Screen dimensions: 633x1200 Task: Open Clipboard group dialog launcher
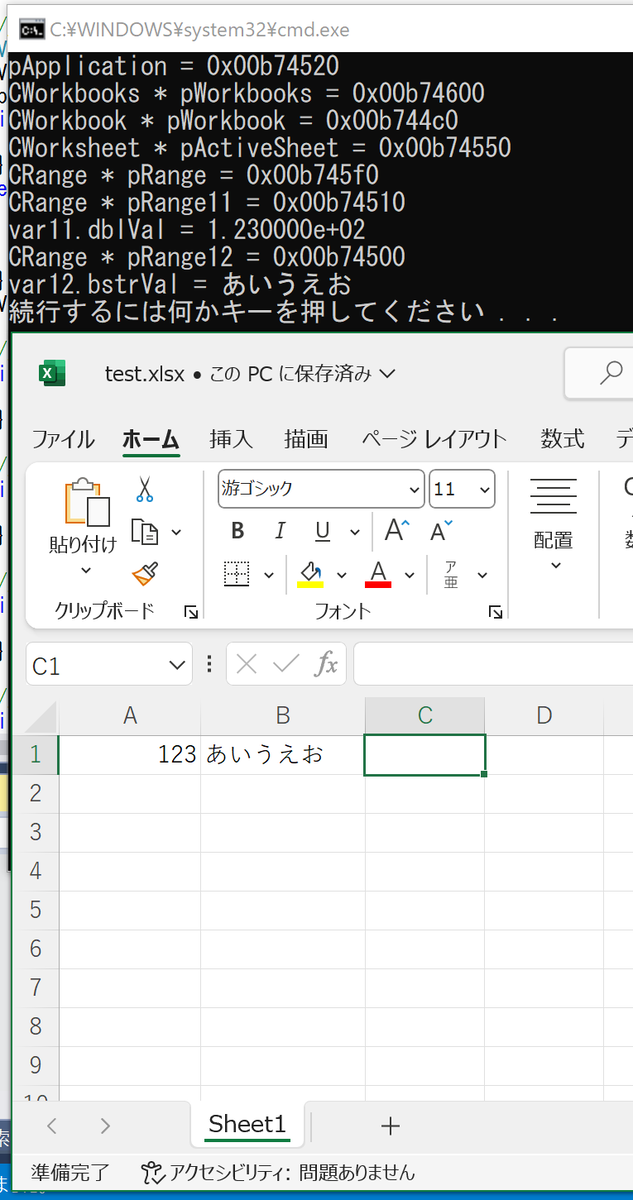(191, 612)
